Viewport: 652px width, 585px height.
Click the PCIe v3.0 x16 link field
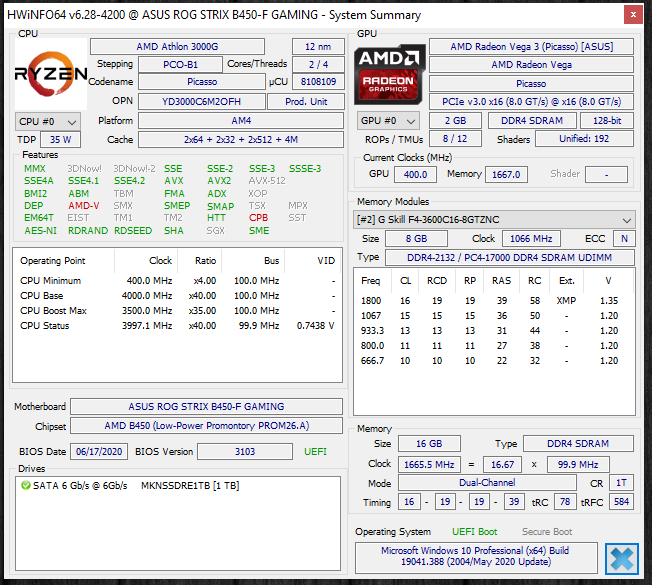point(531,101)
